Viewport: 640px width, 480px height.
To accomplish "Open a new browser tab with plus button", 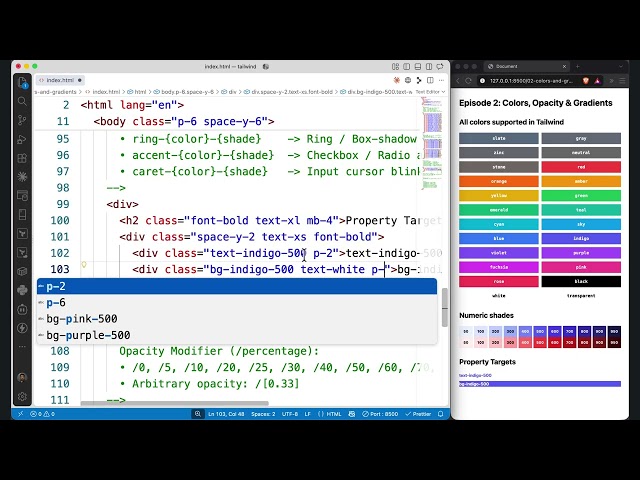I will [578, 66].
